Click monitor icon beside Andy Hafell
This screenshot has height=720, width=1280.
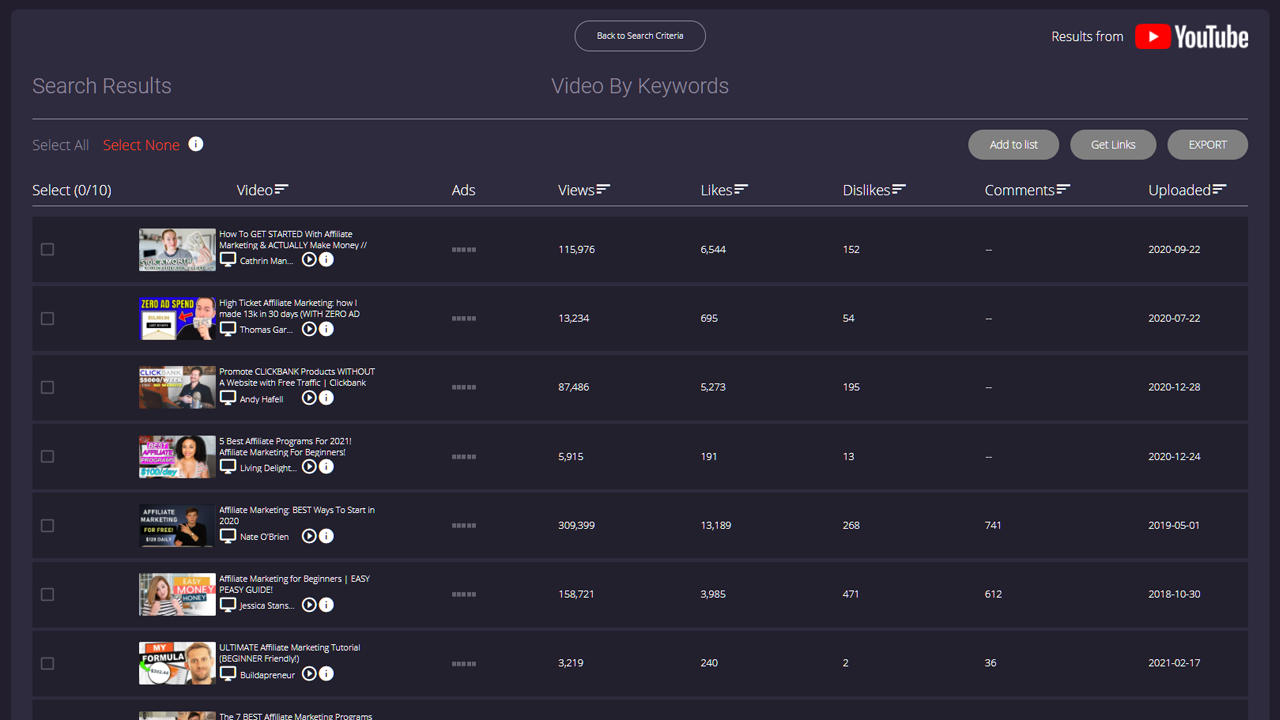point(228,398)
